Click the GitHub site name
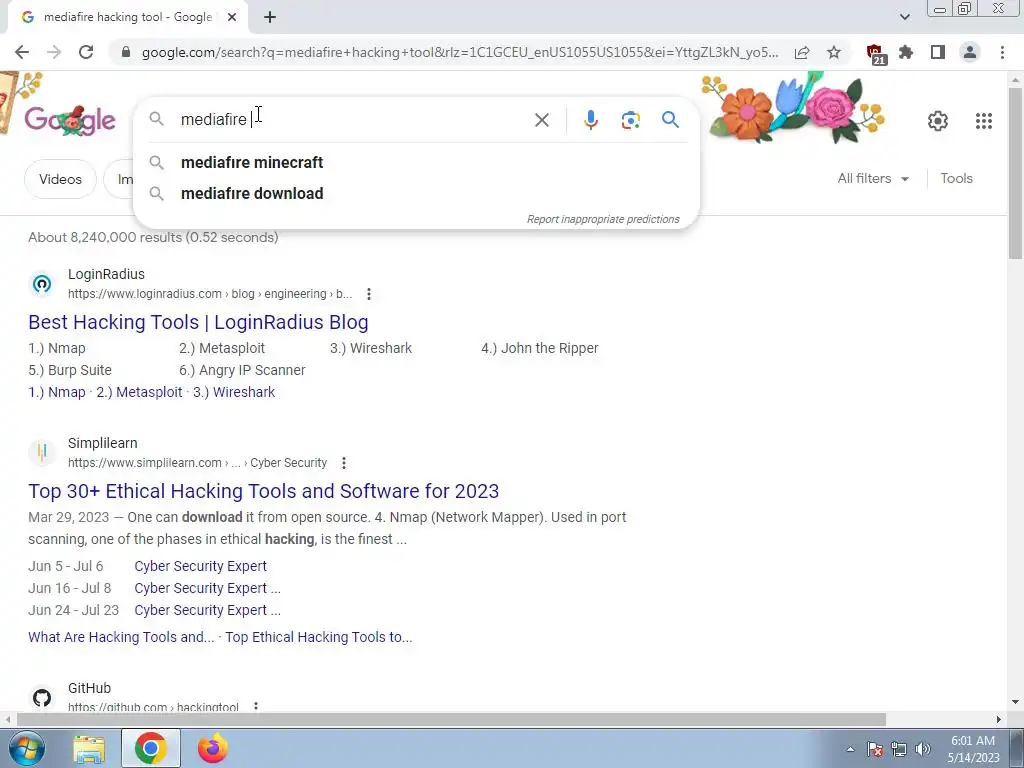 pos(89,688)
